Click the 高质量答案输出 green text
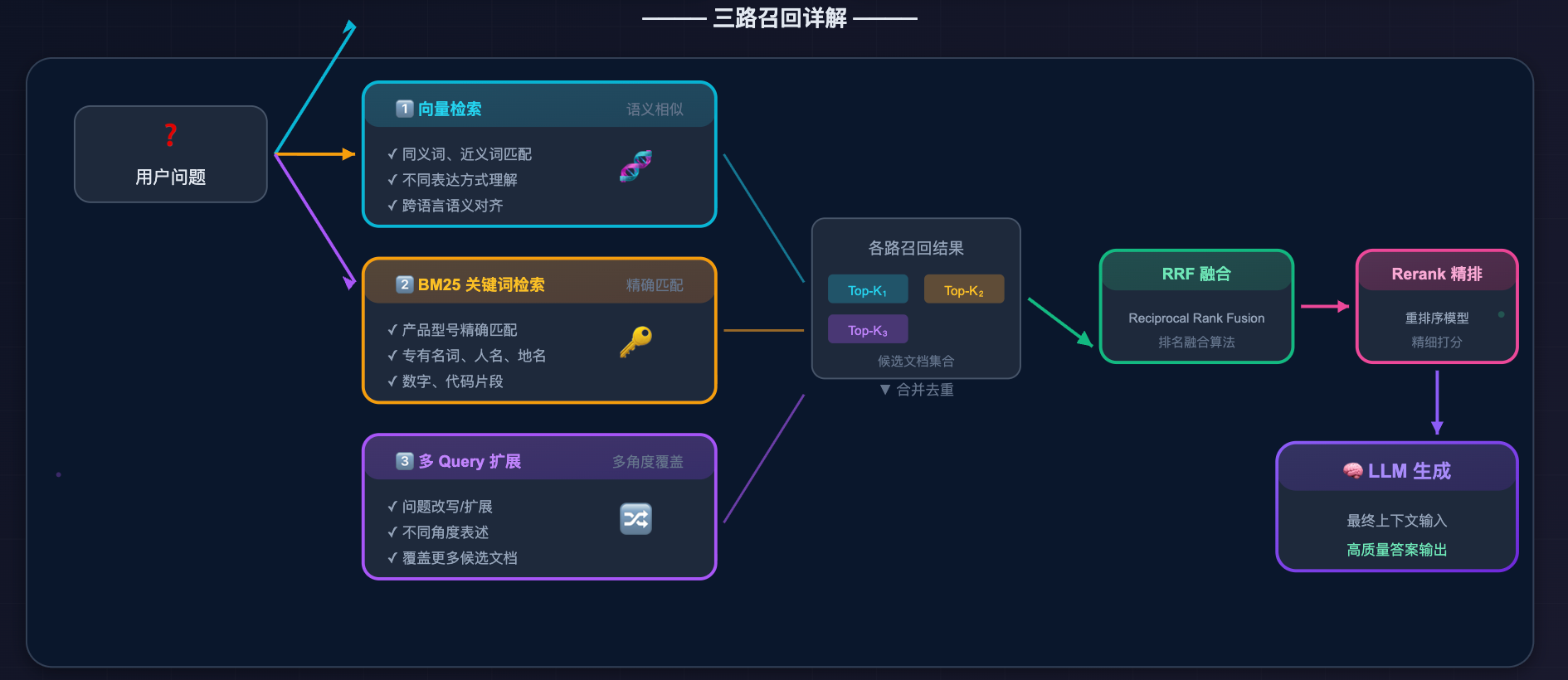1568x680 pixels. click(1397, 550)
